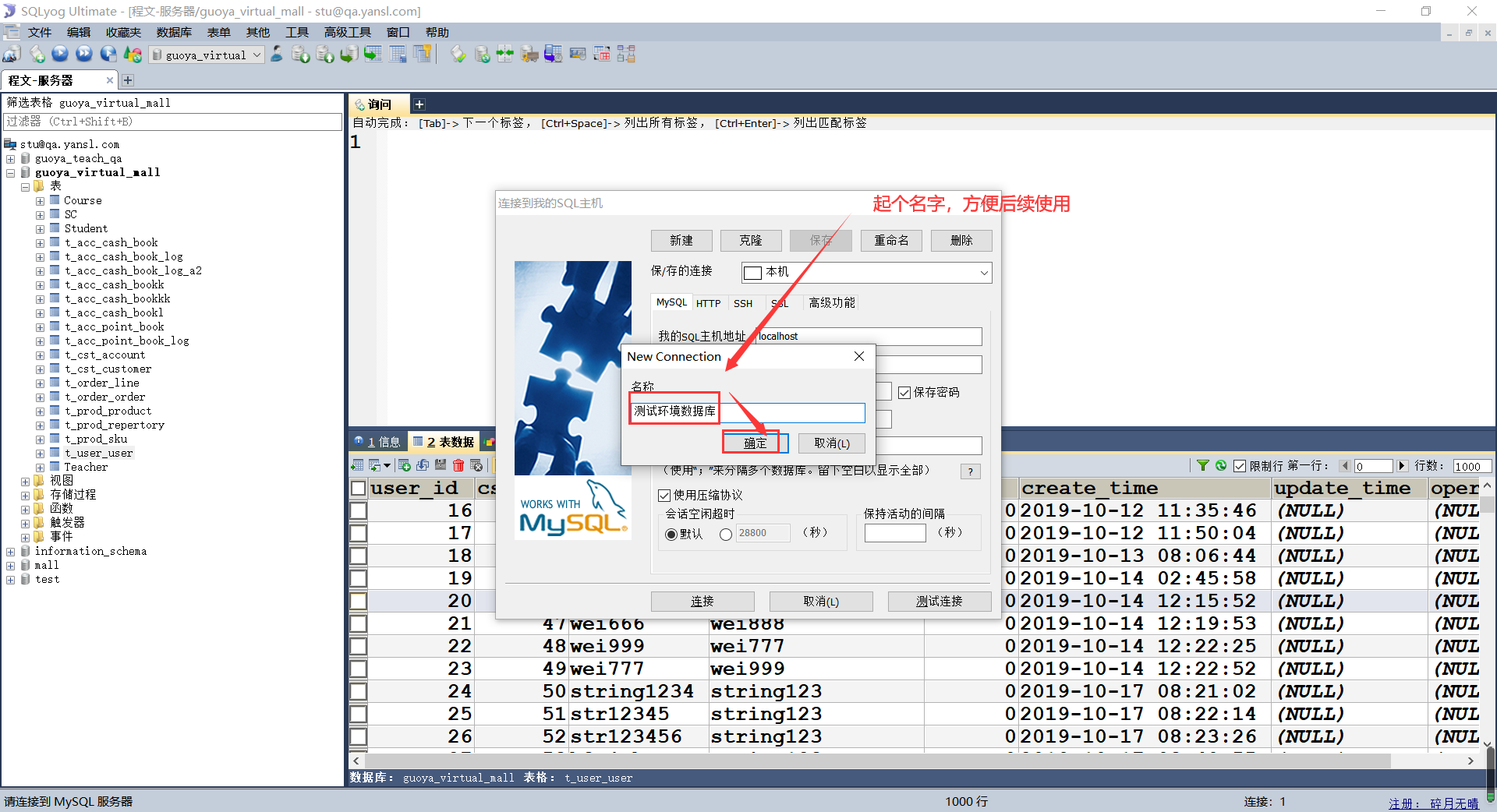This screenshot has width=1497, height=812.
Task: Click the database synchronization arrows icon
Action: pos(505,54)
